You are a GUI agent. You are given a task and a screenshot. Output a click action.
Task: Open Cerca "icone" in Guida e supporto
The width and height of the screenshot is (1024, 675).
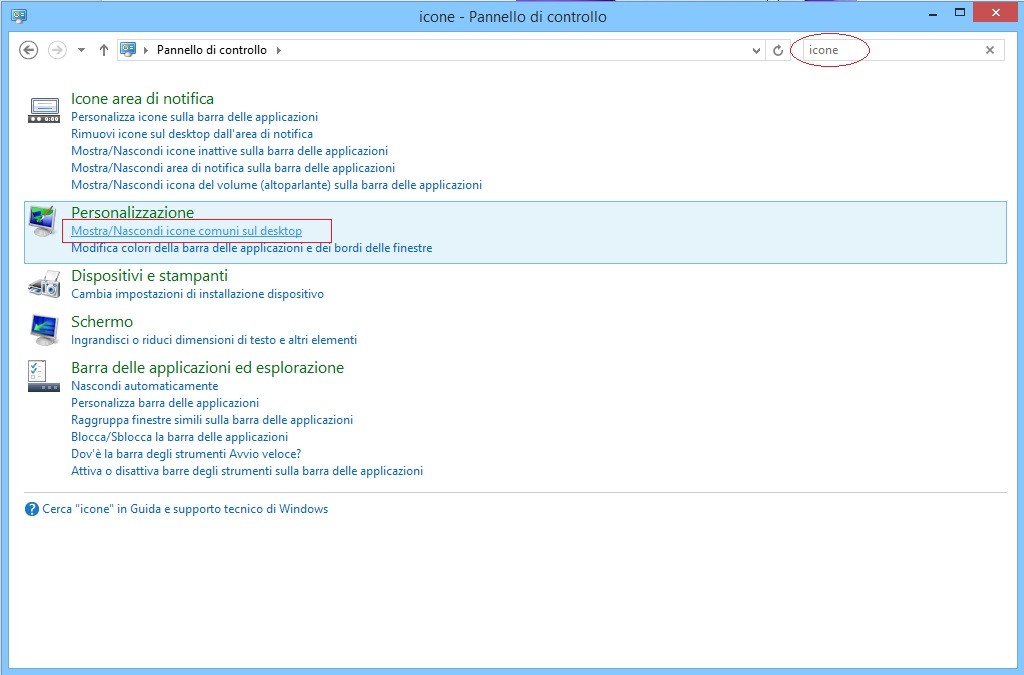(x=185, y=509)
